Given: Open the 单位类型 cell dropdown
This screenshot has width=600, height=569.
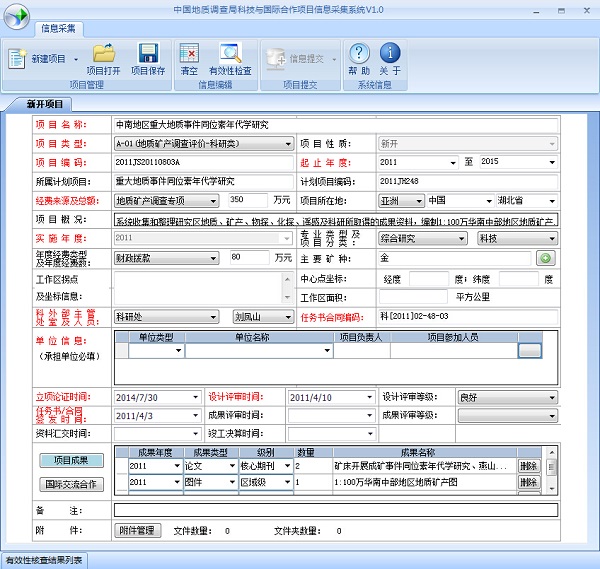Looking at the screenshot, I should point(178,351).
